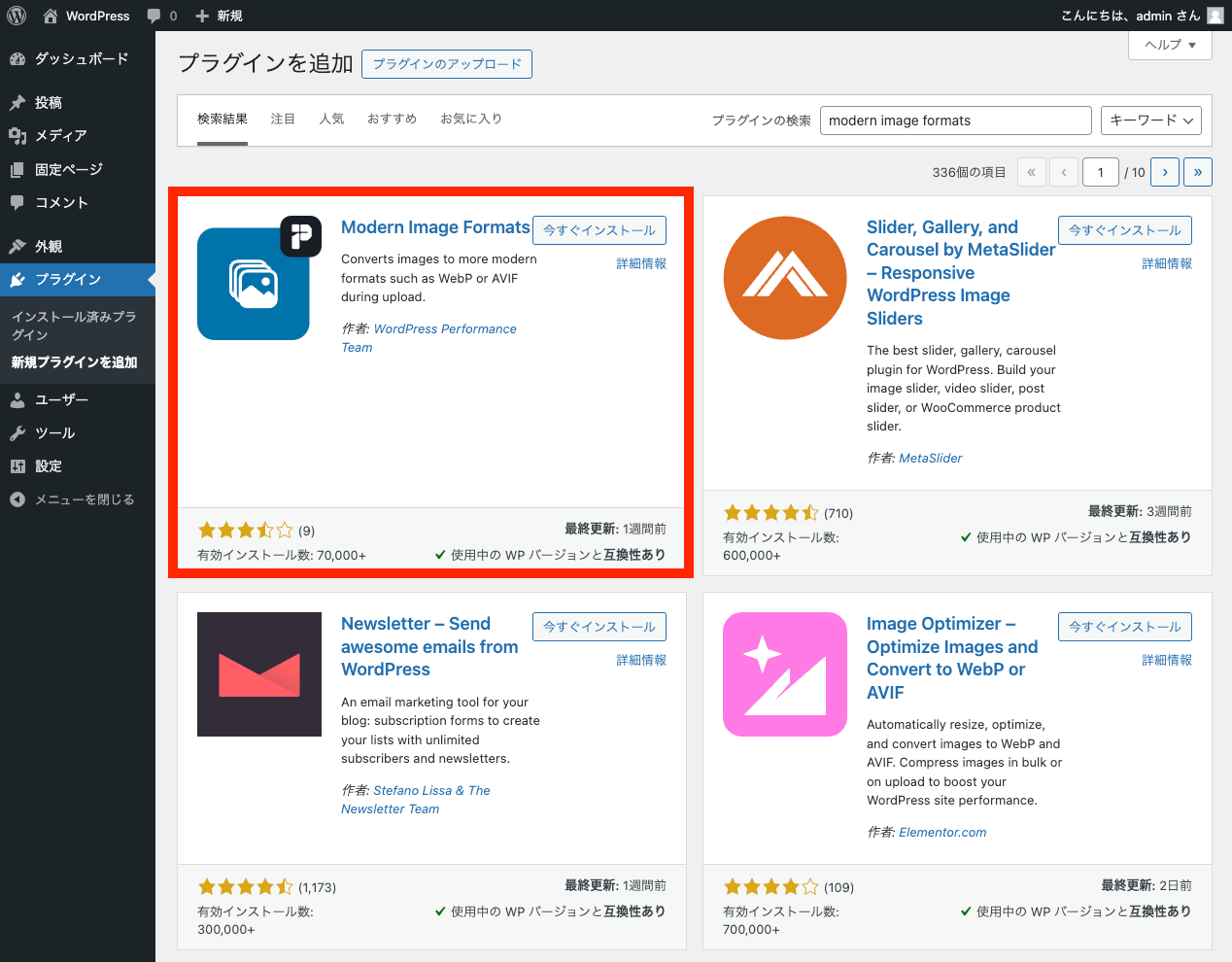1232x962 pixels.
Task: Open the Modern Image Formats title link
Action: [x=435, y=227]
